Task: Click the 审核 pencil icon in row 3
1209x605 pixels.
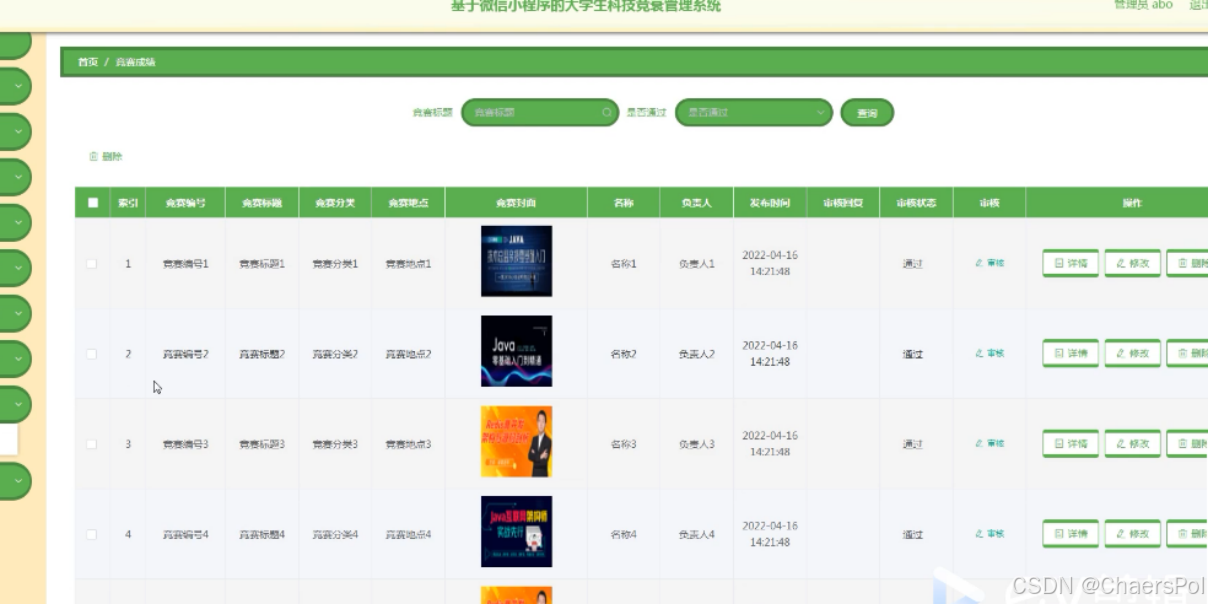Action: [x=979, y=443]
